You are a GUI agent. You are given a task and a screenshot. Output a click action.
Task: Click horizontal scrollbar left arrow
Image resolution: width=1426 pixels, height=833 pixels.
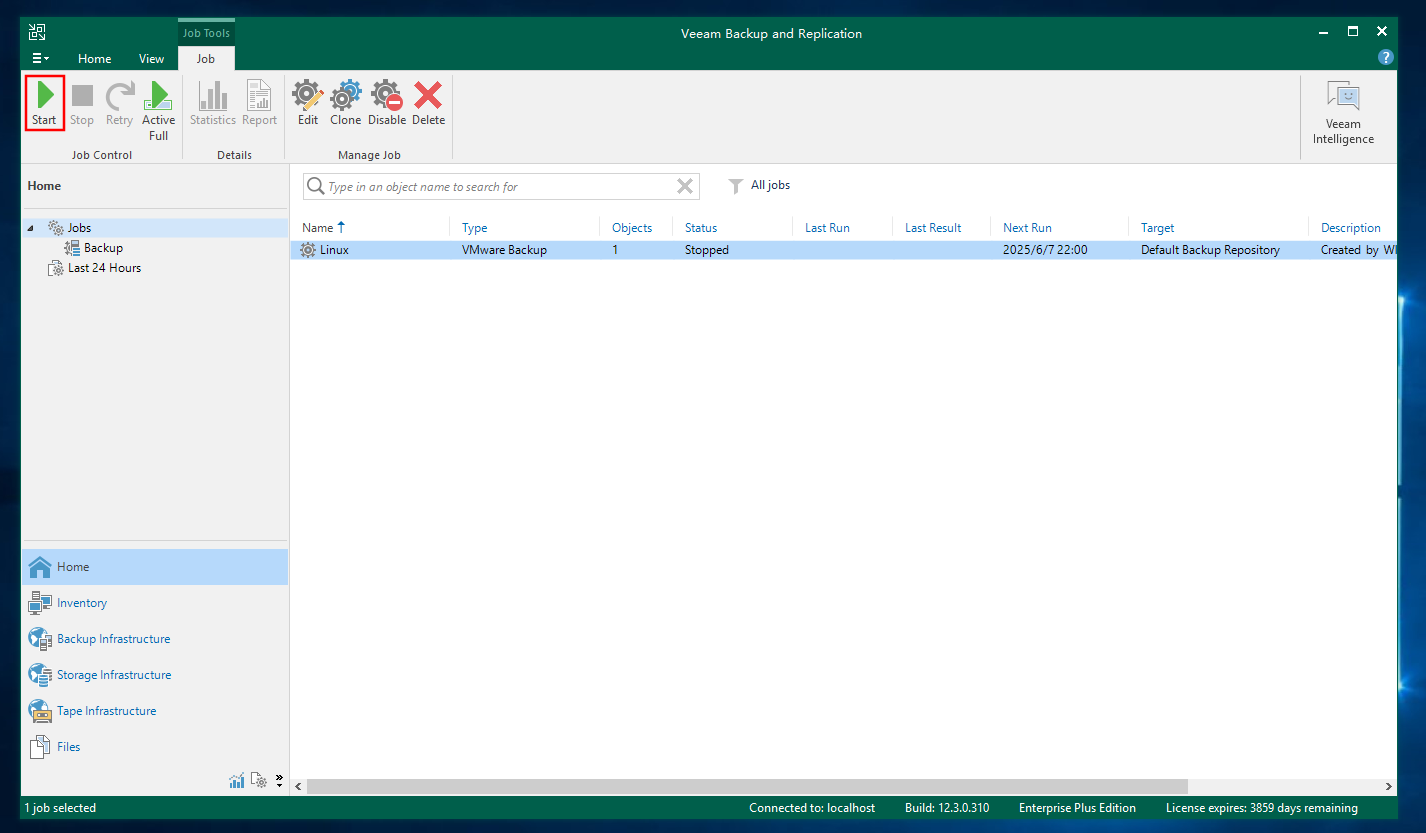pos(298,787)
